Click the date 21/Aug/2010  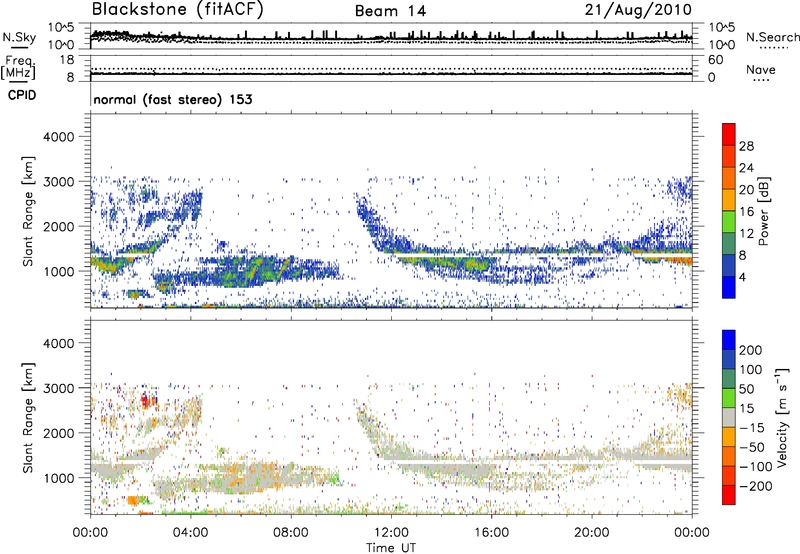pyautogui.click(x=638, y=10)
